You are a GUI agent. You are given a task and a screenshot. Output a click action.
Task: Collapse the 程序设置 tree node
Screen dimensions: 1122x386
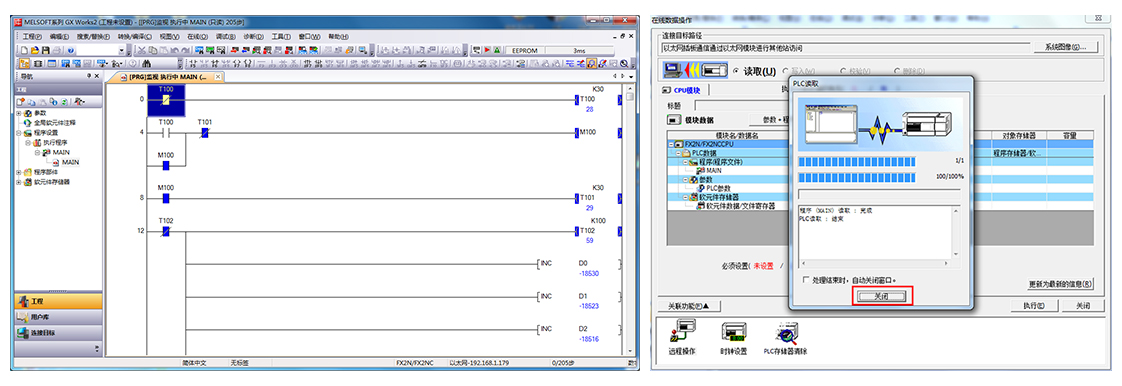click(x=19, y=132)
